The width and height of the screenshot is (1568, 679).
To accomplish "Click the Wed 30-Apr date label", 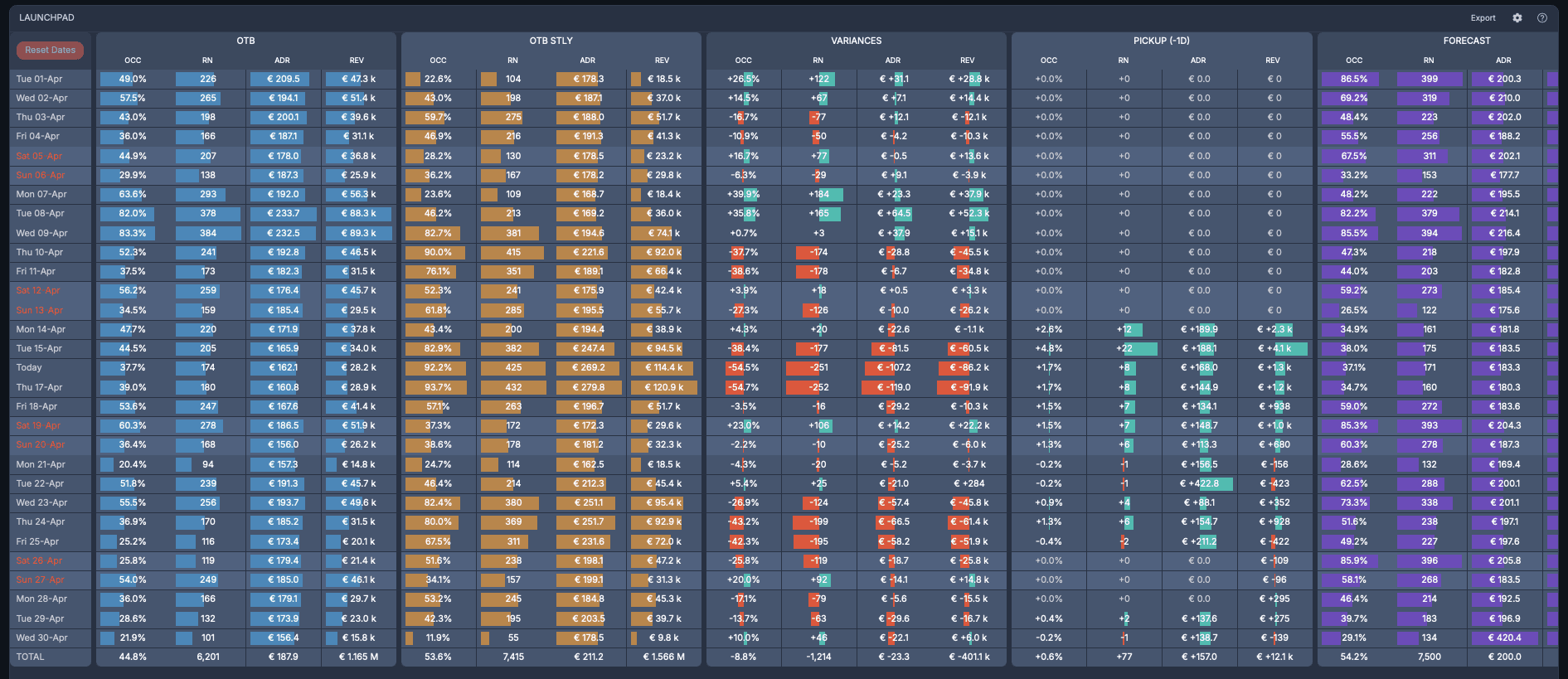I will (42, 638).
